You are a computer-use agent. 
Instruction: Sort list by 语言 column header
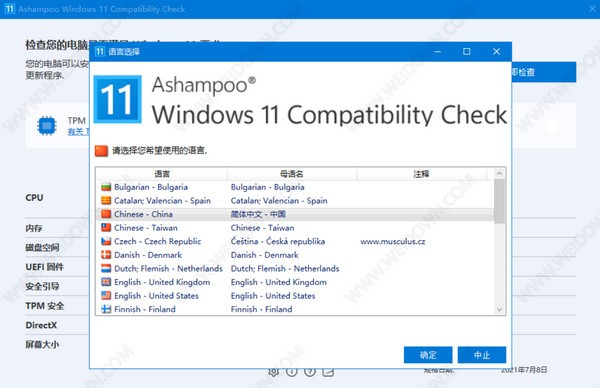point(162,174)
